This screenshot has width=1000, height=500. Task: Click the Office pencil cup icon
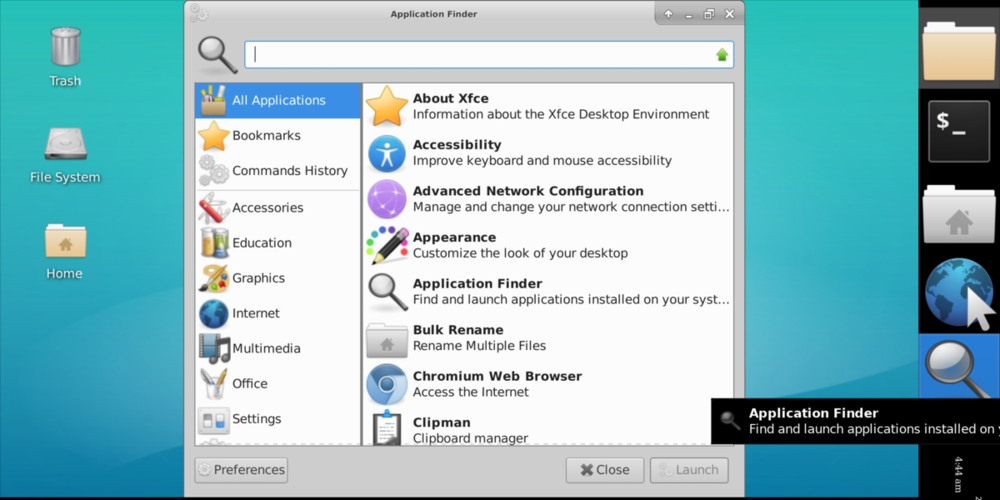pyautogui.click(x=214, y=383)
